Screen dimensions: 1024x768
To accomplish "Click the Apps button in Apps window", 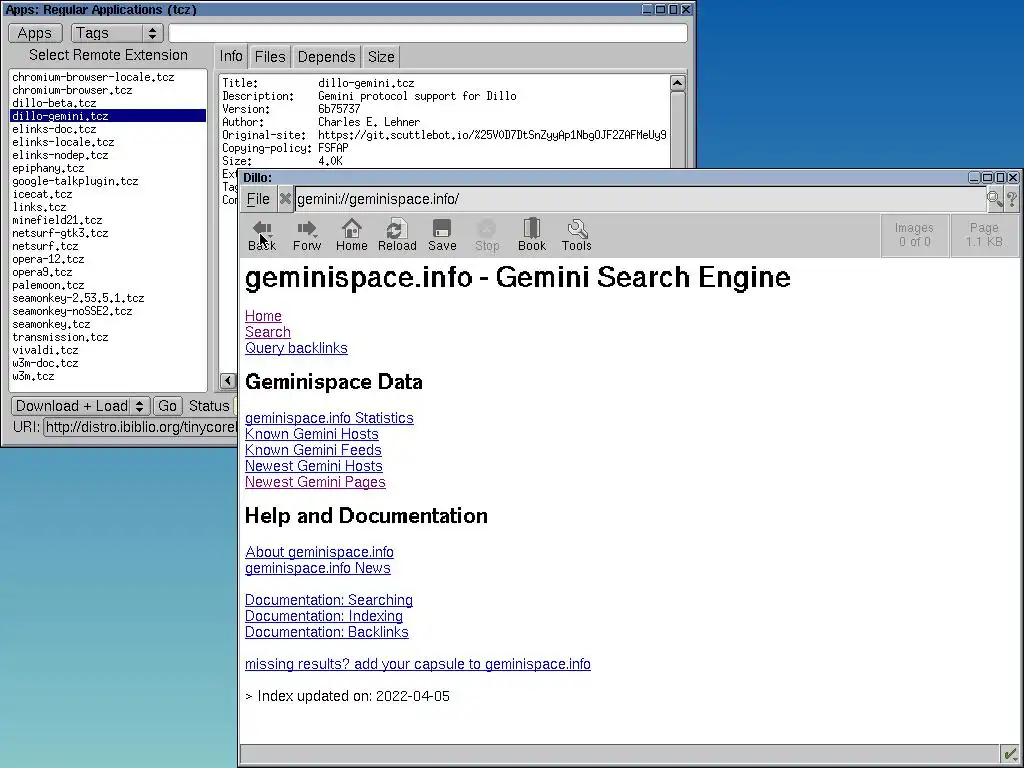I will tap(35, 33).
